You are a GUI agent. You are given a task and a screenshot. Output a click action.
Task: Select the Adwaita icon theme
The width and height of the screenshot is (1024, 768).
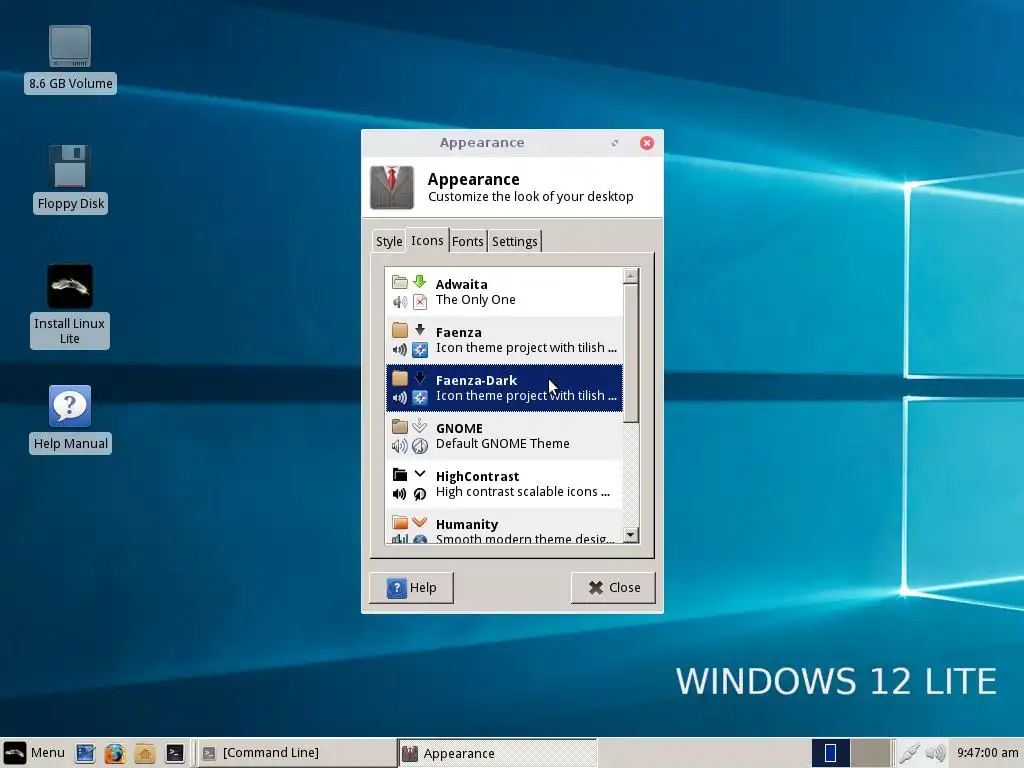(504, 292)
